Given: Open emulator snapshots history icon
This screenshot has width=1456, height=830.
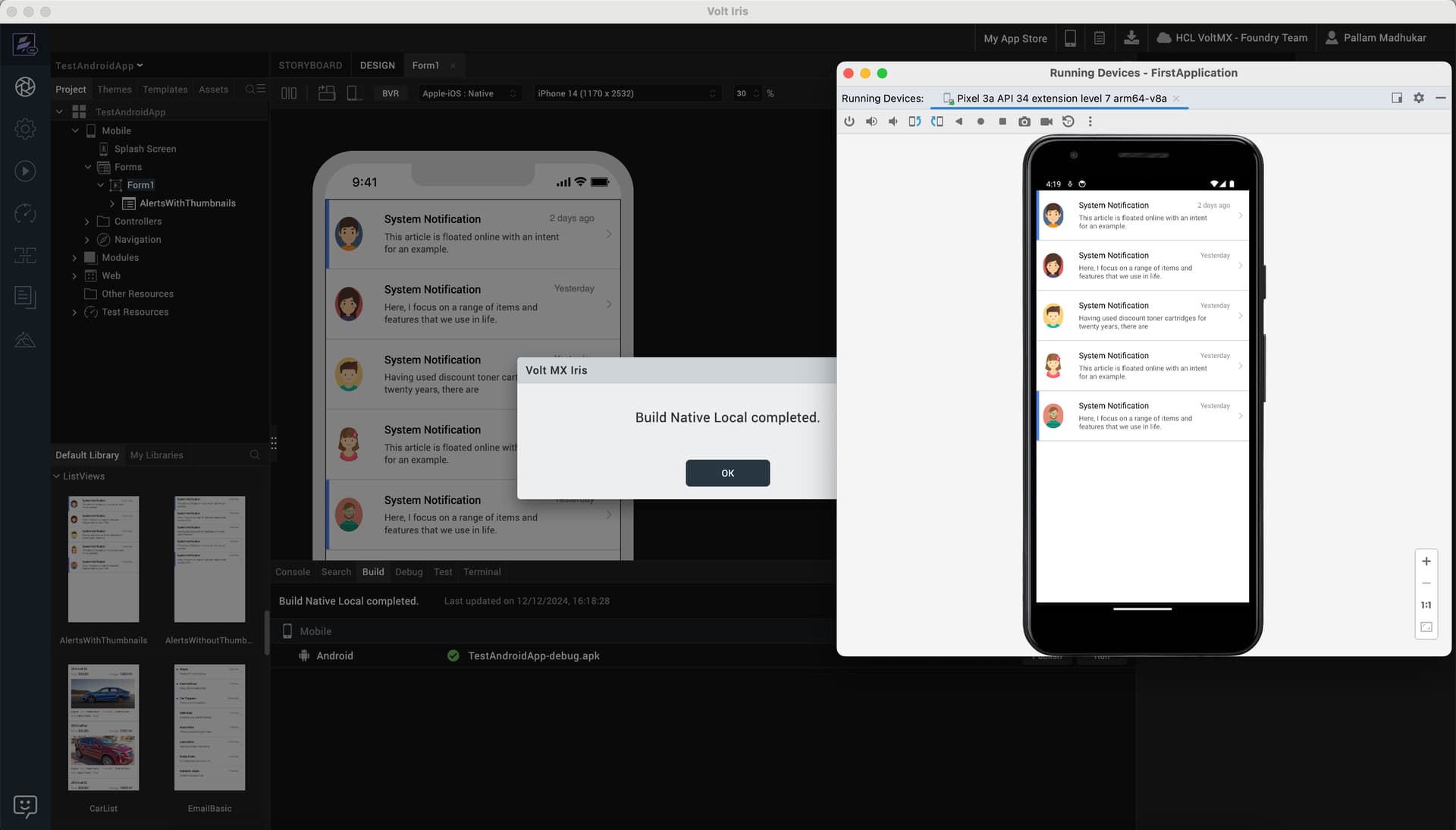Looking at the screenshot, I should coord(1068,121).
